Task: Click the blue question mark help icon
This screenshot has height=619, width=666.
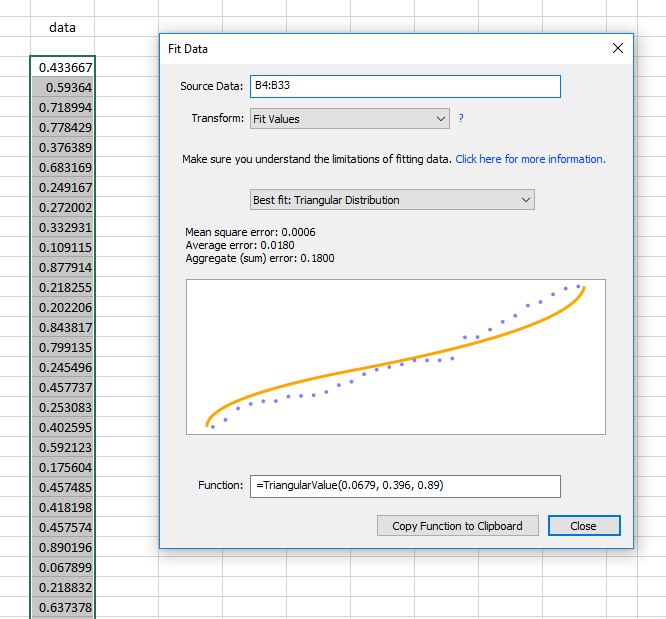Action: tap(461, 118)
